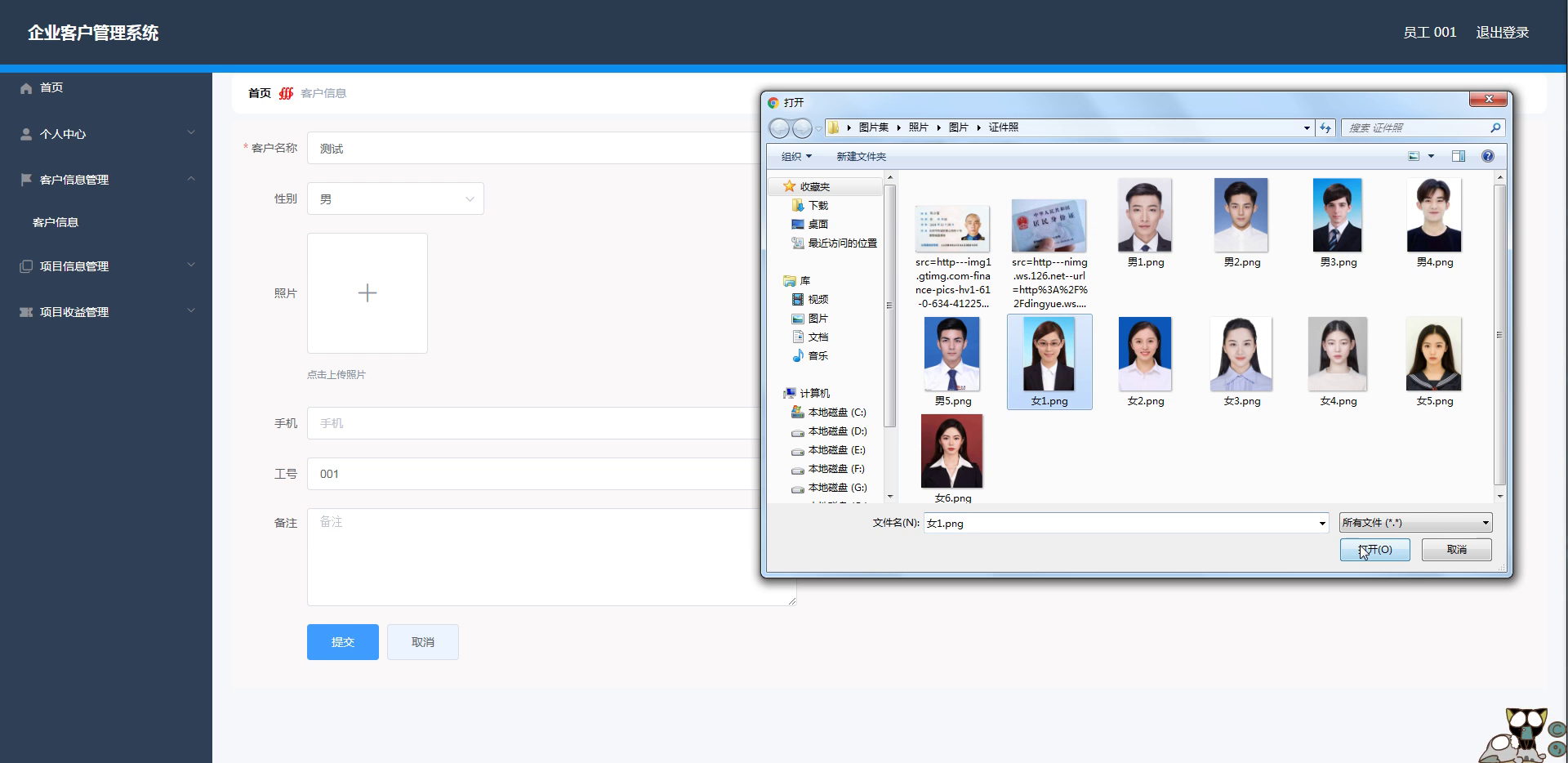Open the 组织 dropdown menu
1568x763 pixels.
pos(796,156)
